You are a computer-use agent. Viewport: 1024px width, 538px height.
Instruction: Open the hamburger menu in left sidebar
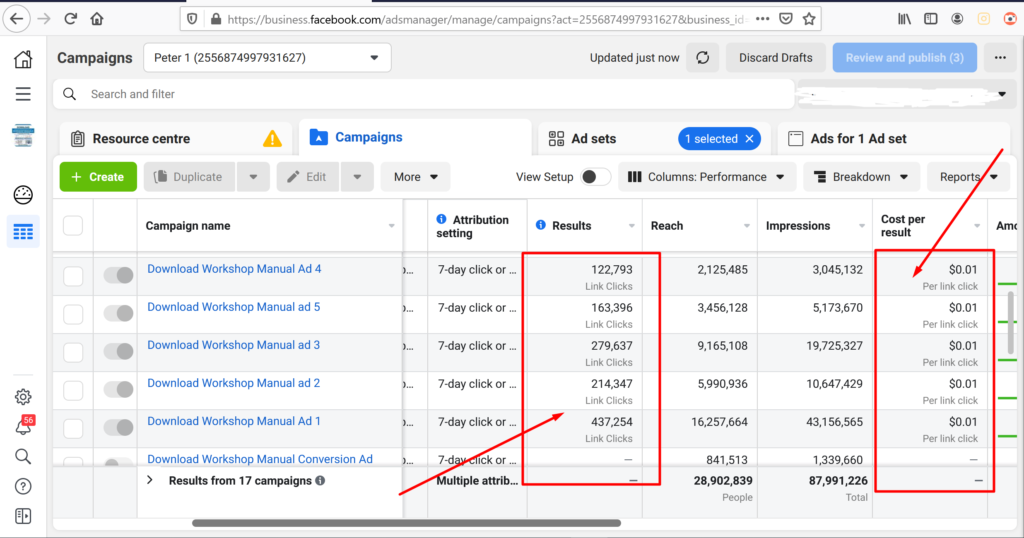click(22, 94)
